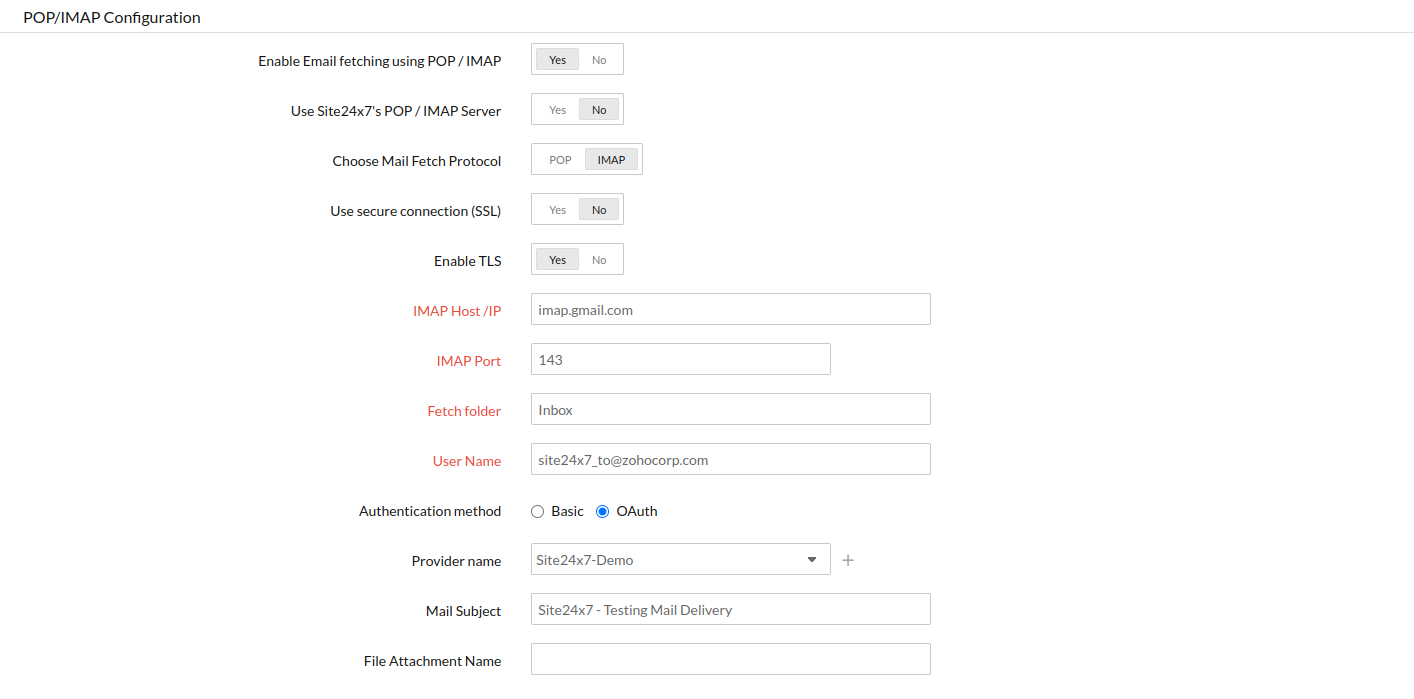This screenshot has width=1414, height=699.
Task: Click the POP/IMAP Configuration heading
Action: (x=111, y=17)
